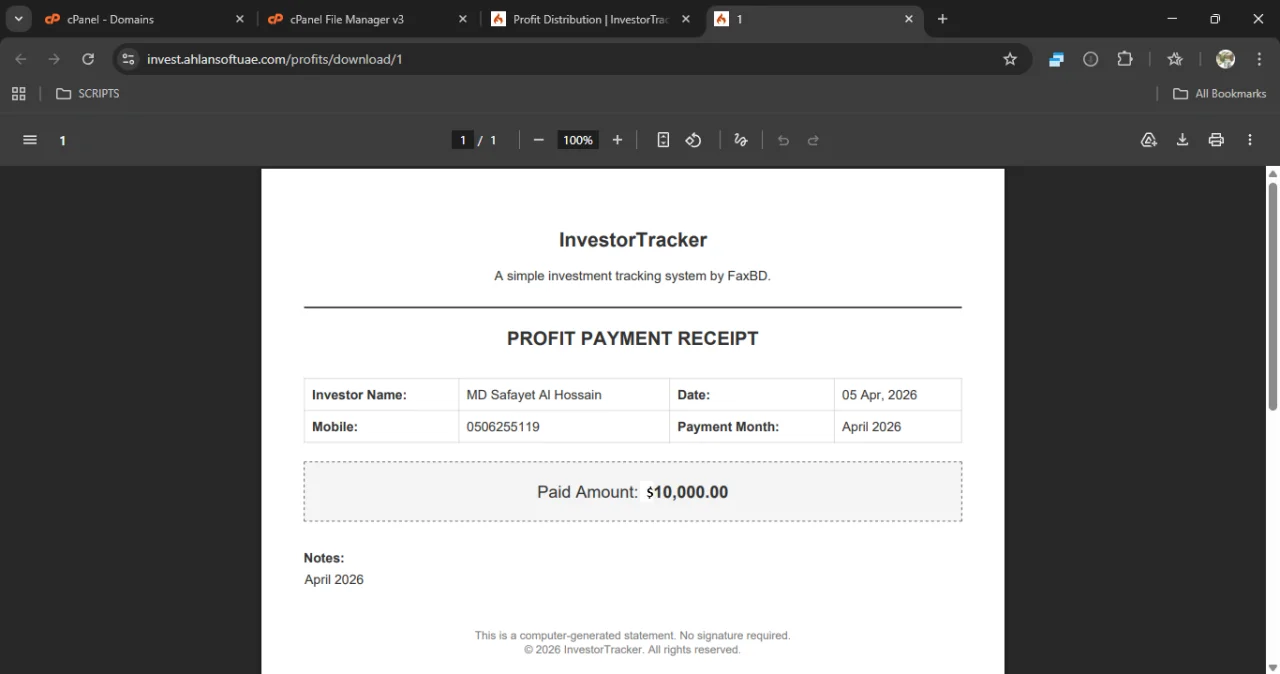Click the Fit to page icon
The height and width of the screenshot is (674, 1280).
coord(663,140)
